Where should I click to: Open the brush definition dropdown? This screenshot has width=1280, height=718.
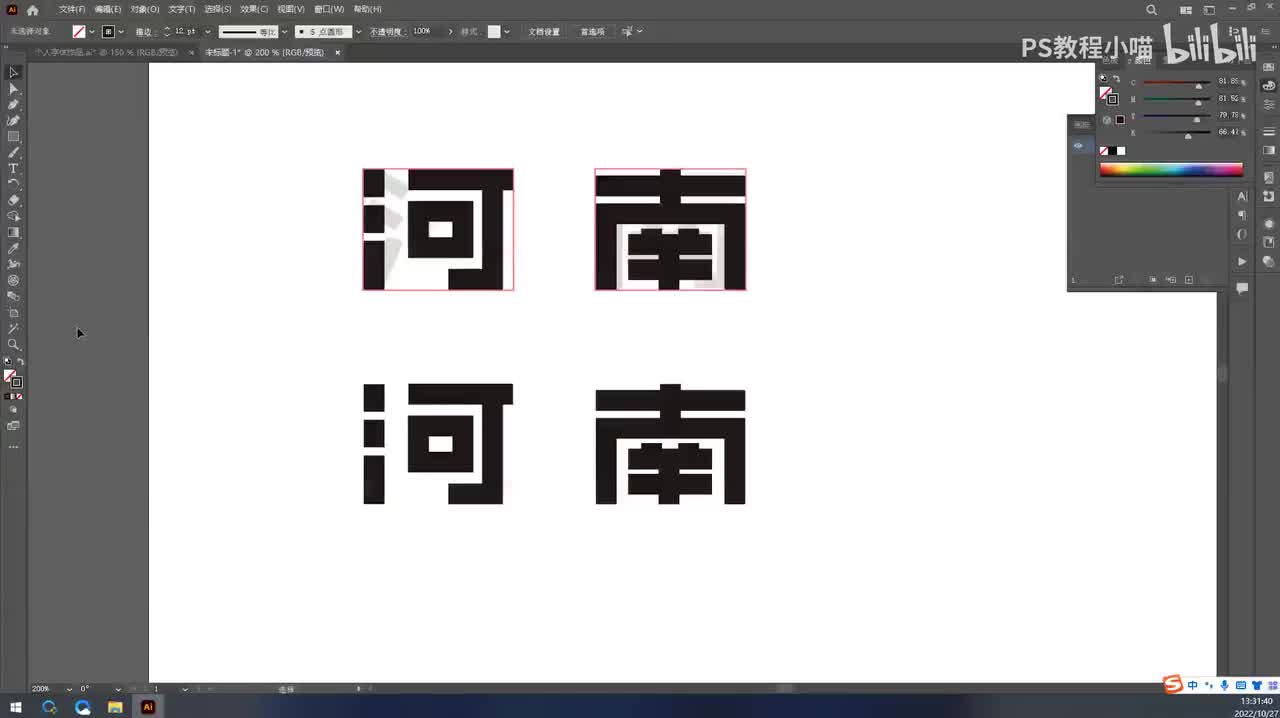[358, 32]
